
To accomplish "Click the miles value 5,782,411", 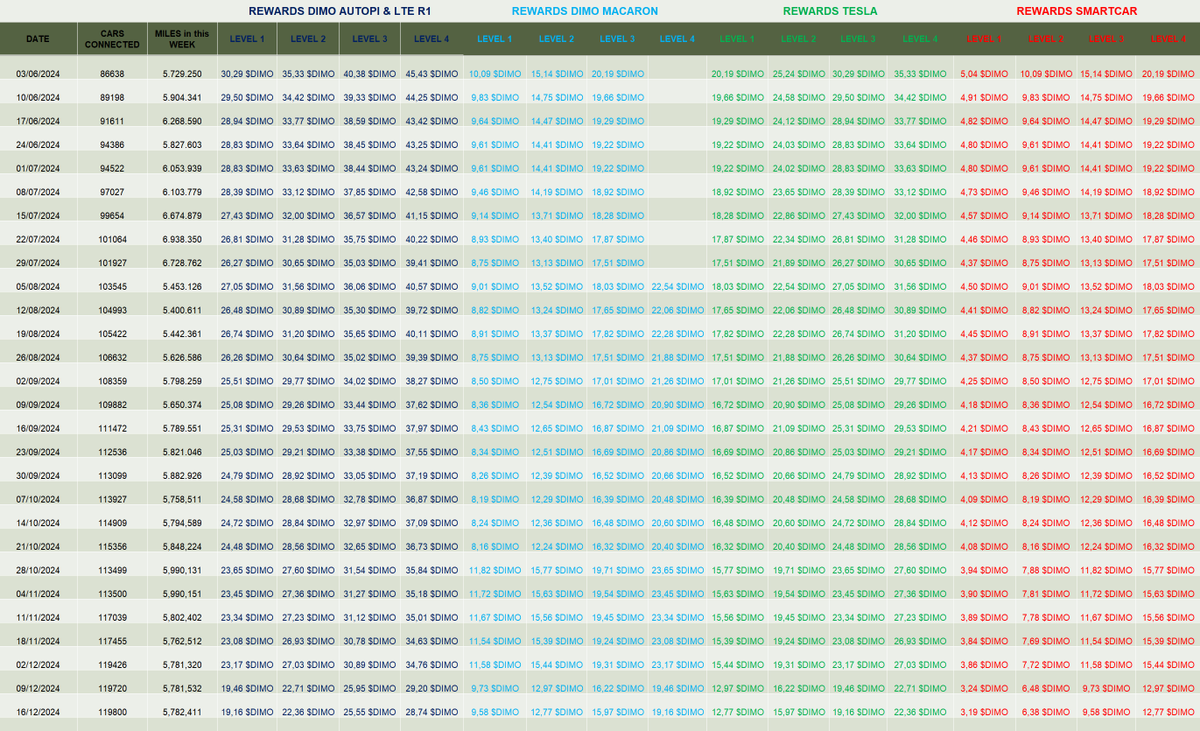I will [182, 711].
